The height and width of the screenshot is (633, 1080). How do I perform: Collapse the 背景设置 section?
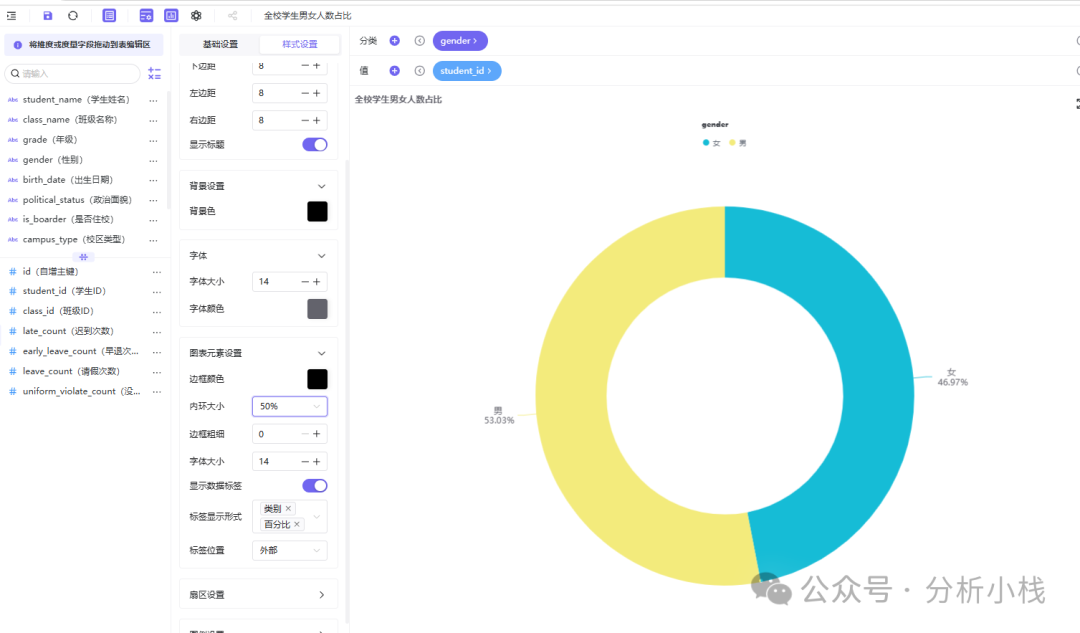(322, 186)
